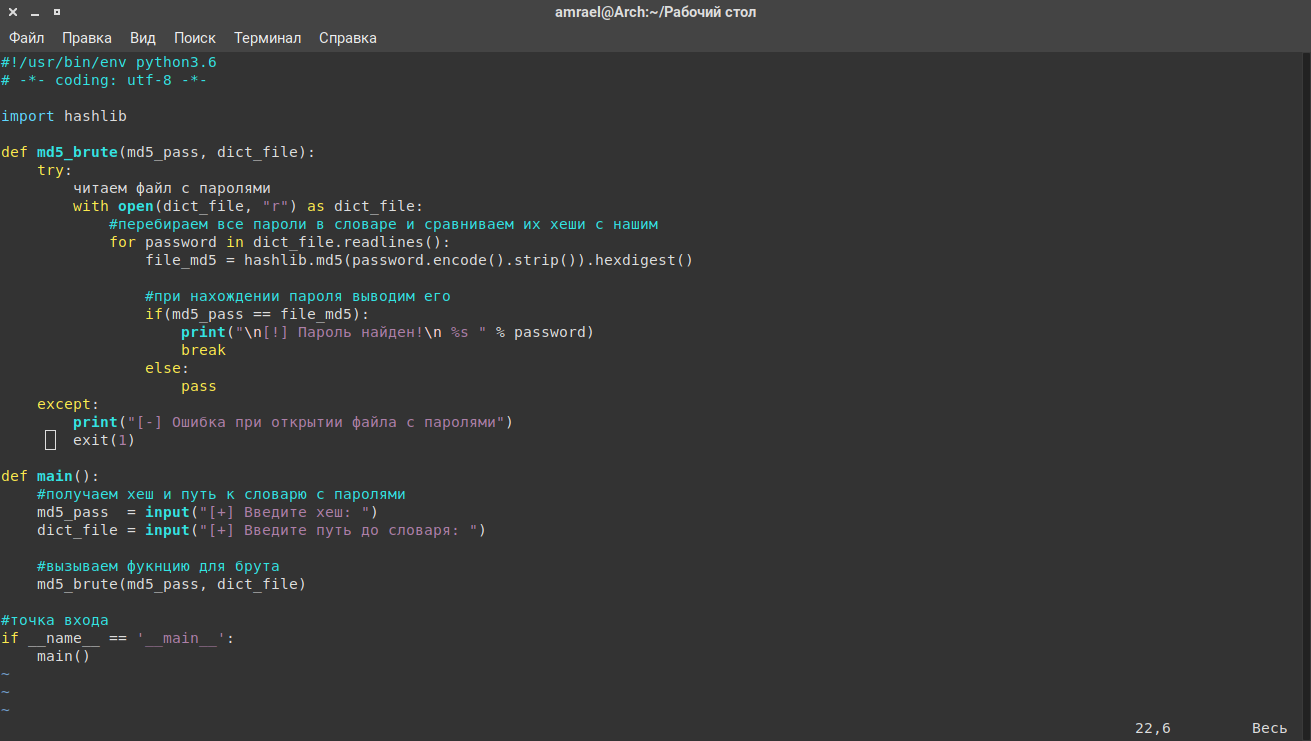
Task: Minimize the terminal window
Action: tap(35, 12)
